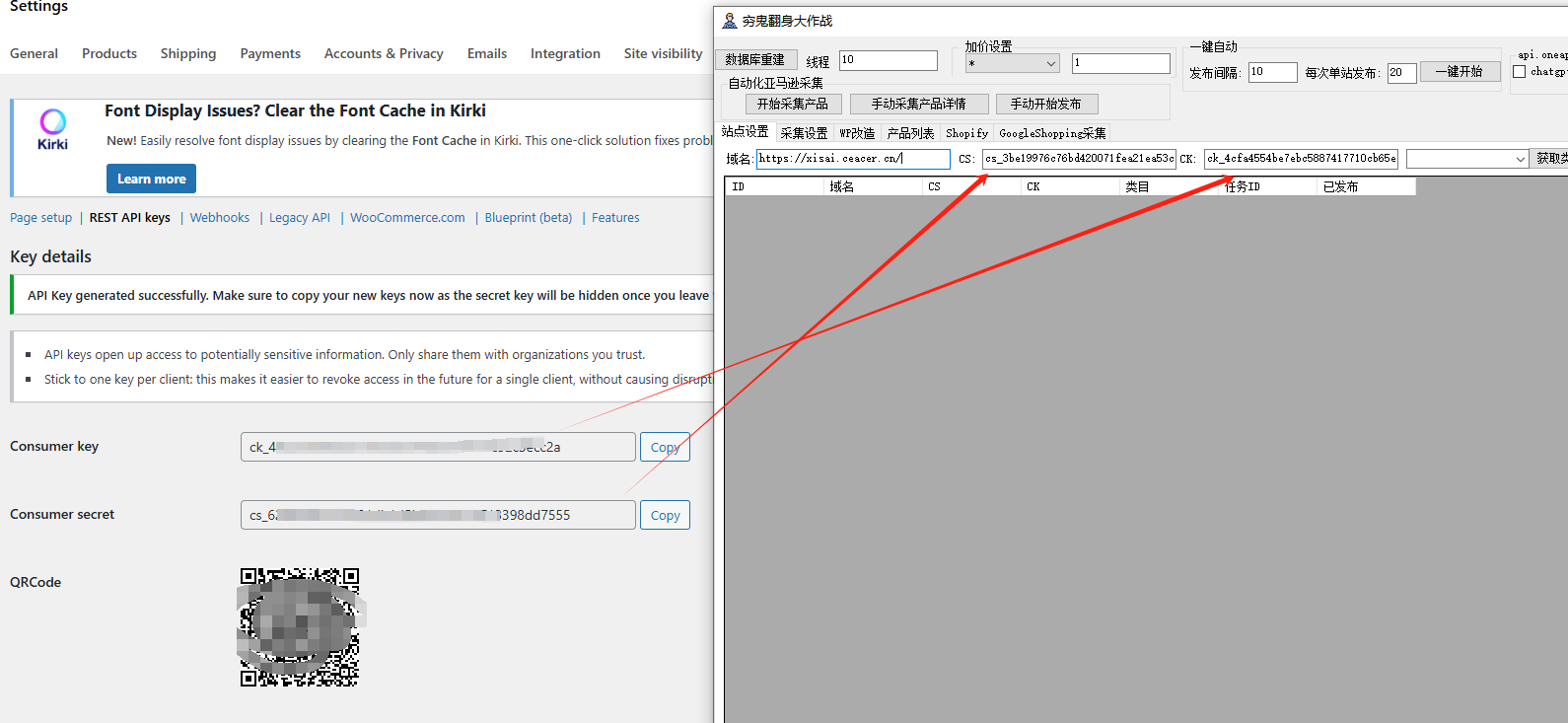1568x723 pixels.
Task: Switch to the 采集设置 tab
Action: pos(804,133)
